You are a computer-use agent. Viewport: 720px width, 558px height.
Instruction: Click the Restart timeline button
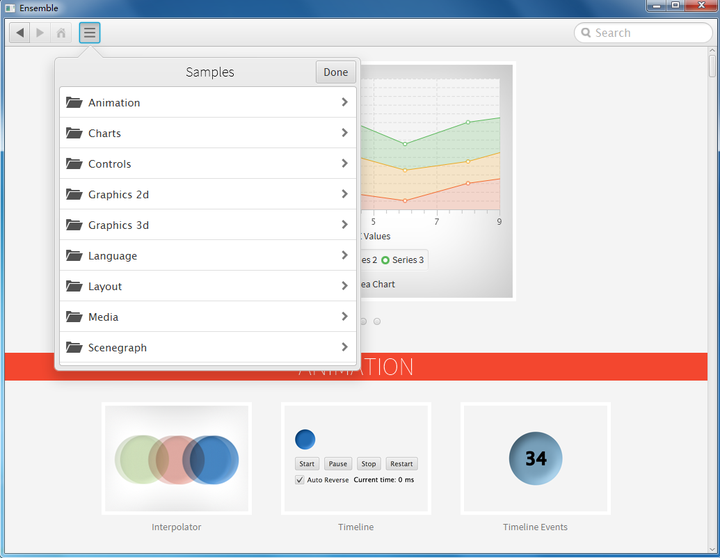[x=401, y=464]
